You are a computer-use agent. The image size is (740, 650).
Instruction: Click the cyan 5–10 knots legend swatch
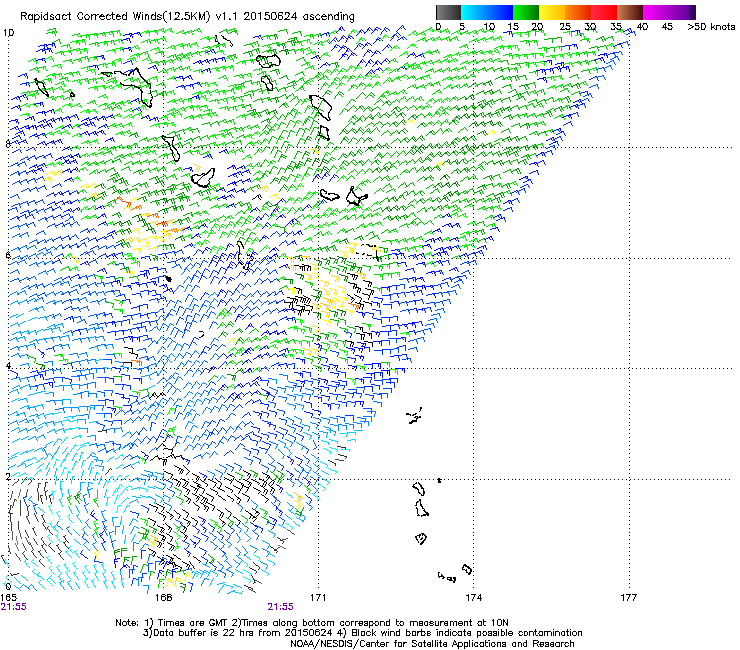tap(474, 12)
